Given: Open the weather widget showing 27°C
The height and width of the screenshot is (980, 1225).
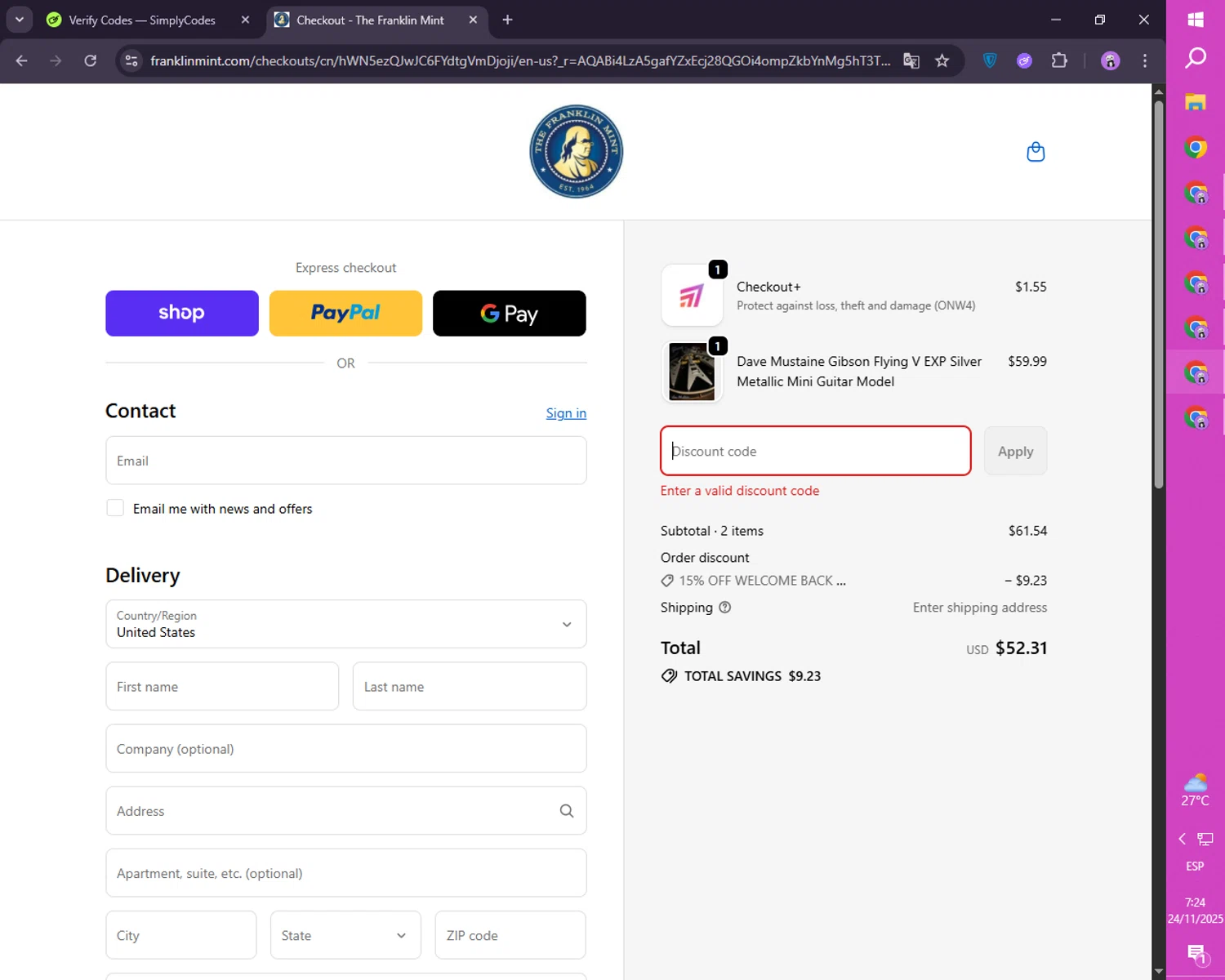Looking at the screenshot, I should [x=1196, y=790].
